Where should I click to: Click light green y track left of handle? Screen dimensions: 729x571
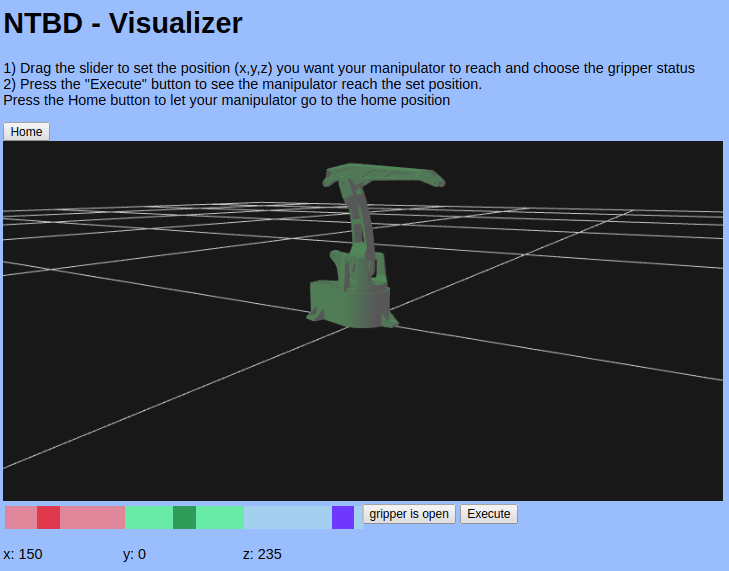point(149,517)
